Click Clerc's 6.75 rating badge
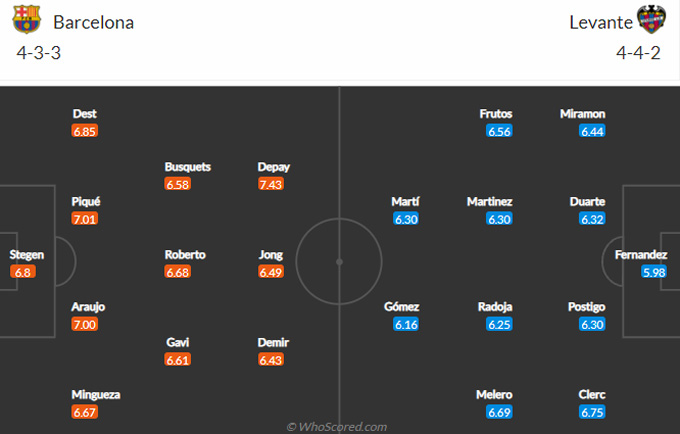680x434 pixels. [x=592, y=412]
